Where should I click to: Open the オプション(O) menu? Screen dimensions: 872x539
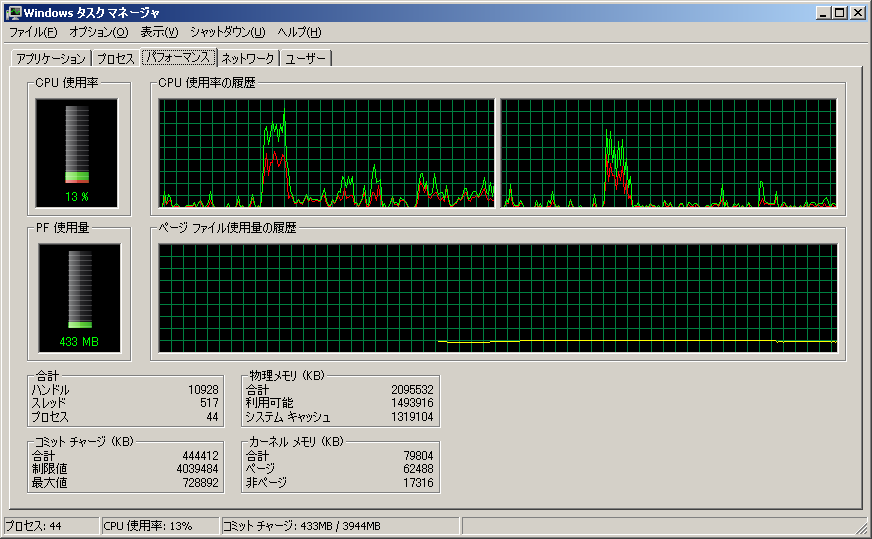coord(98,33)
